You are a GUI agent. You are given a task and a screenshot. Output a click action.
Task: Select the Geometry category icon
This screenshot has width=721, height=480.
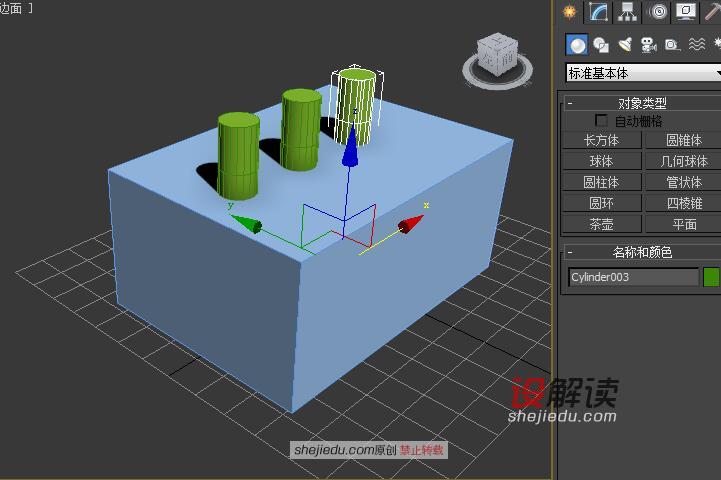pyautogui.click(x=576, y=45)
